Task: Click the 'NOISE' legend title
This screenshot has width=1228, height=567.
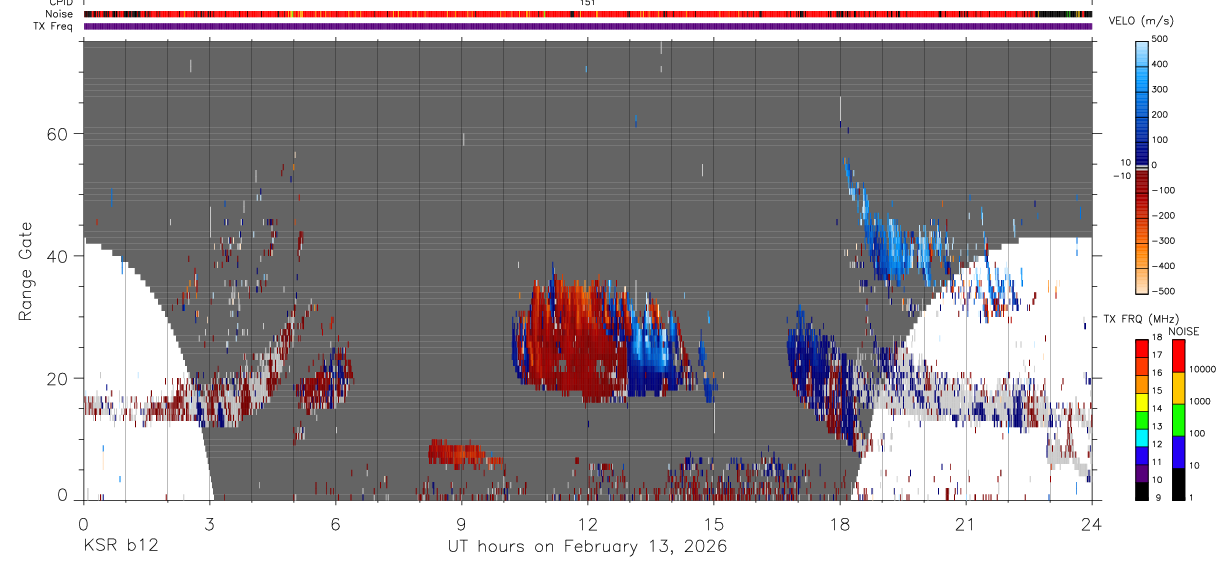Action: click(1183, 331)
